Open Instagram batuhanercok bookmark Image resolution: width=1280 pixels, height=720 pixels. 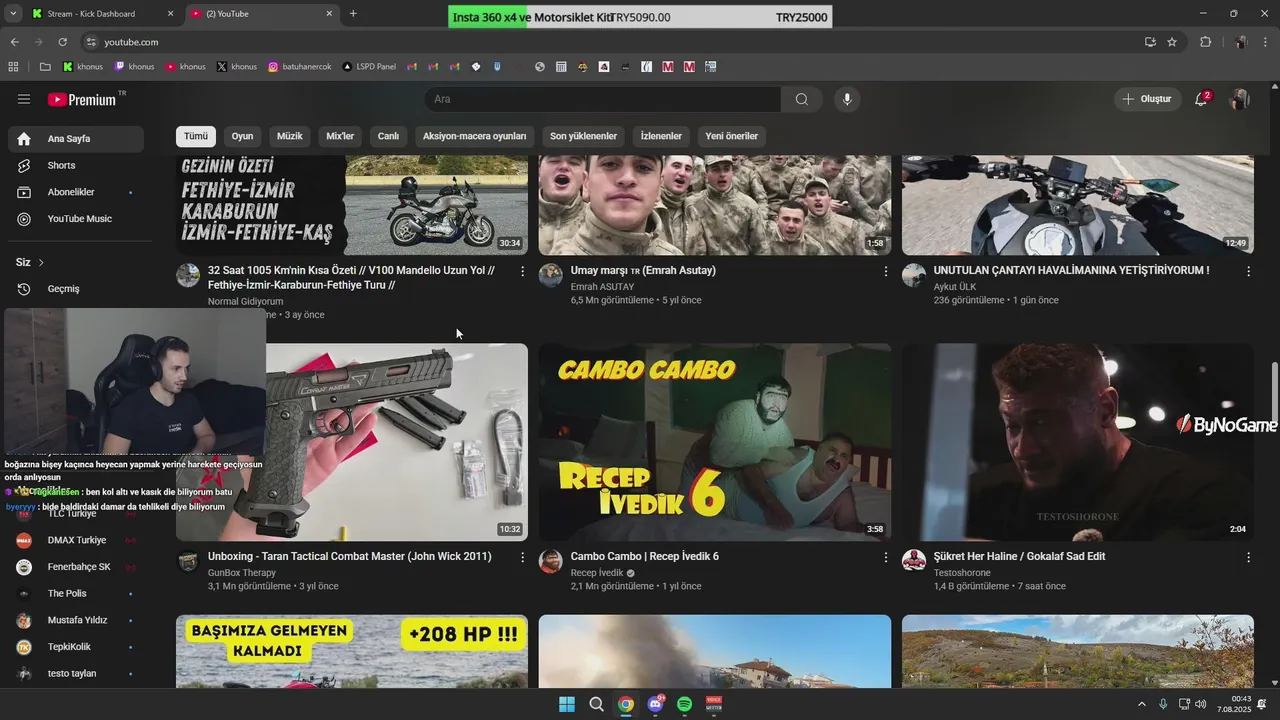click(299, 67)
